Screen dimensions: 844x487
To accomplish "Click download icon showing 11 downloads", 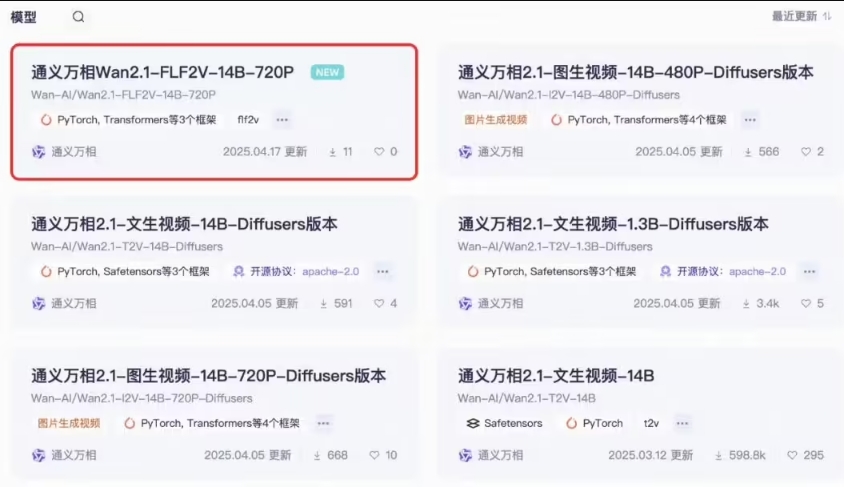I will pos(333,152).
